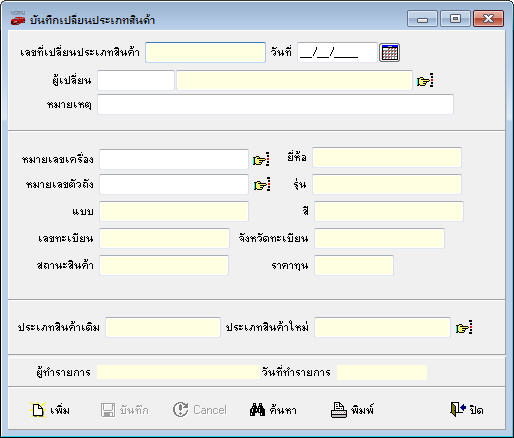Click the red car application icon in title bar
Viewport: 514px width, 438px height.
click(18, 20)
